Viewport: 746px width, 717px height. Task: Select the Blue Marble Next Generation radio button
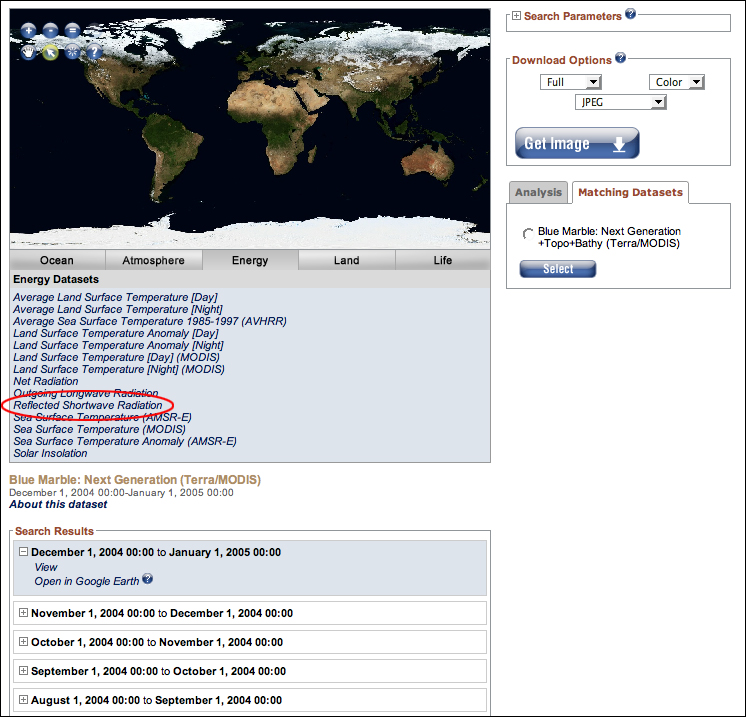(x=528, y=234)
